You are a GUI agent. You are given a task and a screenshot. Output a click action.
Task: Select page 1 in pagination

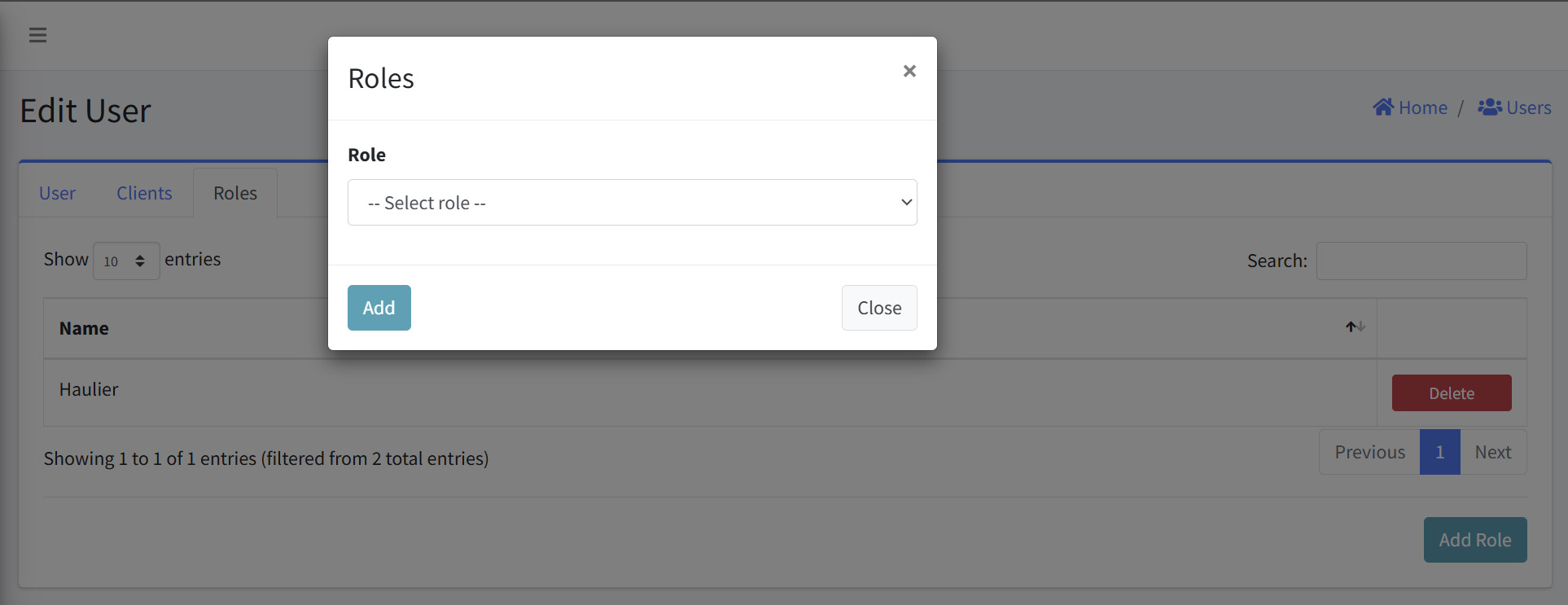coord(1439,452)
